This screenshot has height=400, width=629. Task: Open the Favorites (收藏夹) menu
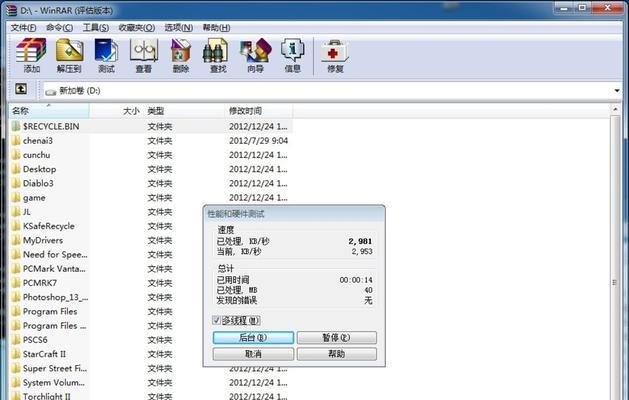coord(136,27)
